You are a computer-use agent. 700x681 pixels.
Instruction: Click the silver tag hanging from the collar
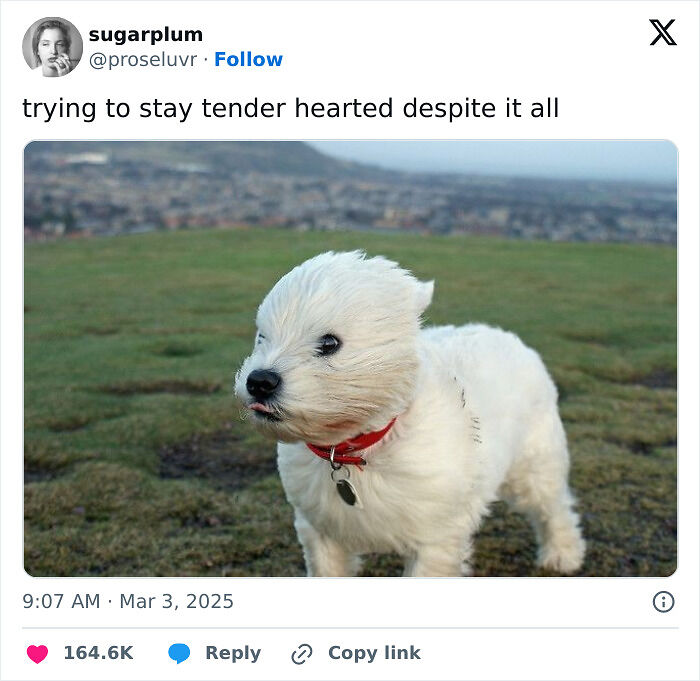[348, 491]
